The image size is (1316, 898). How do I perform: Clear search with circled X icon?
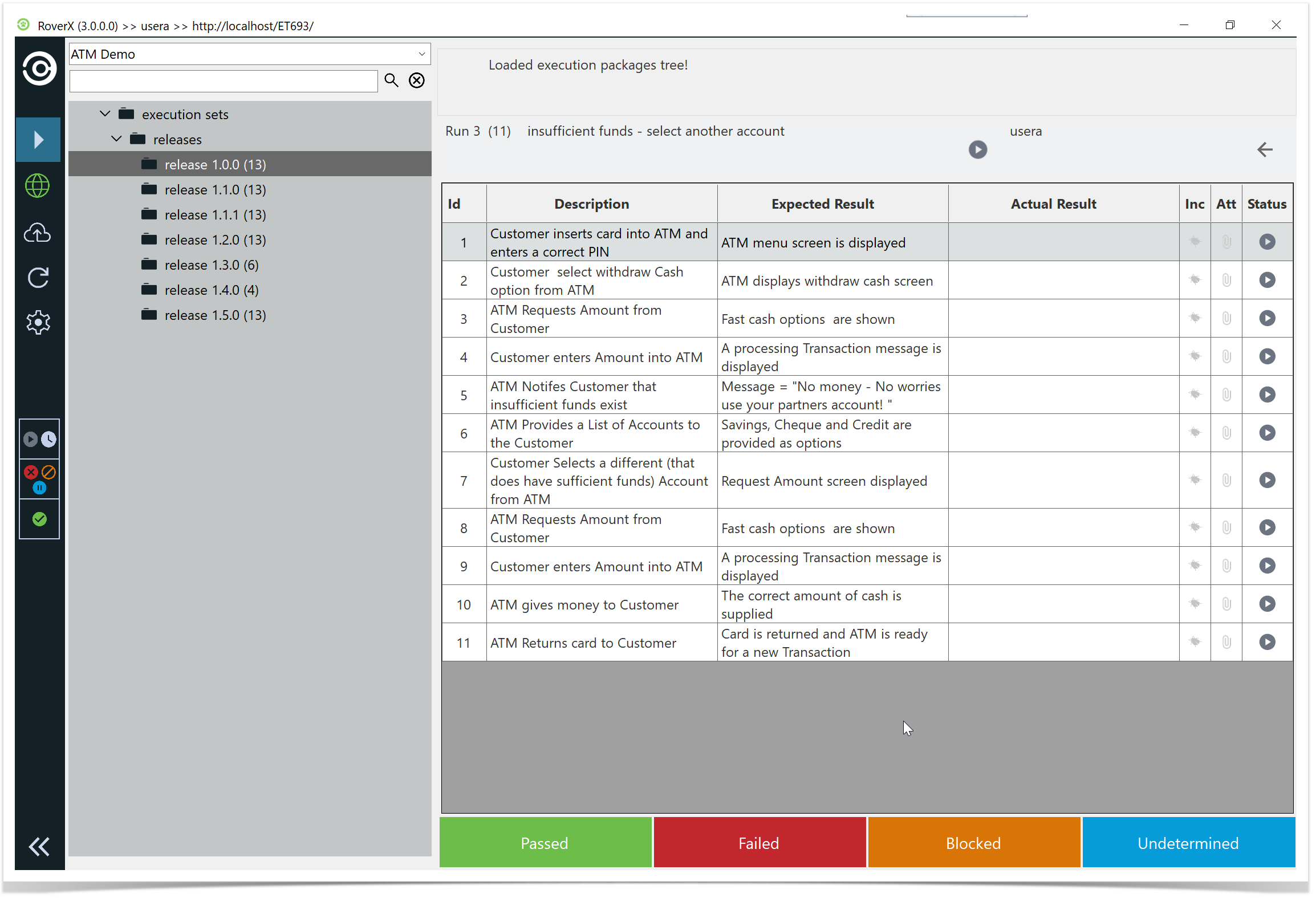click(x=417, y=80)
